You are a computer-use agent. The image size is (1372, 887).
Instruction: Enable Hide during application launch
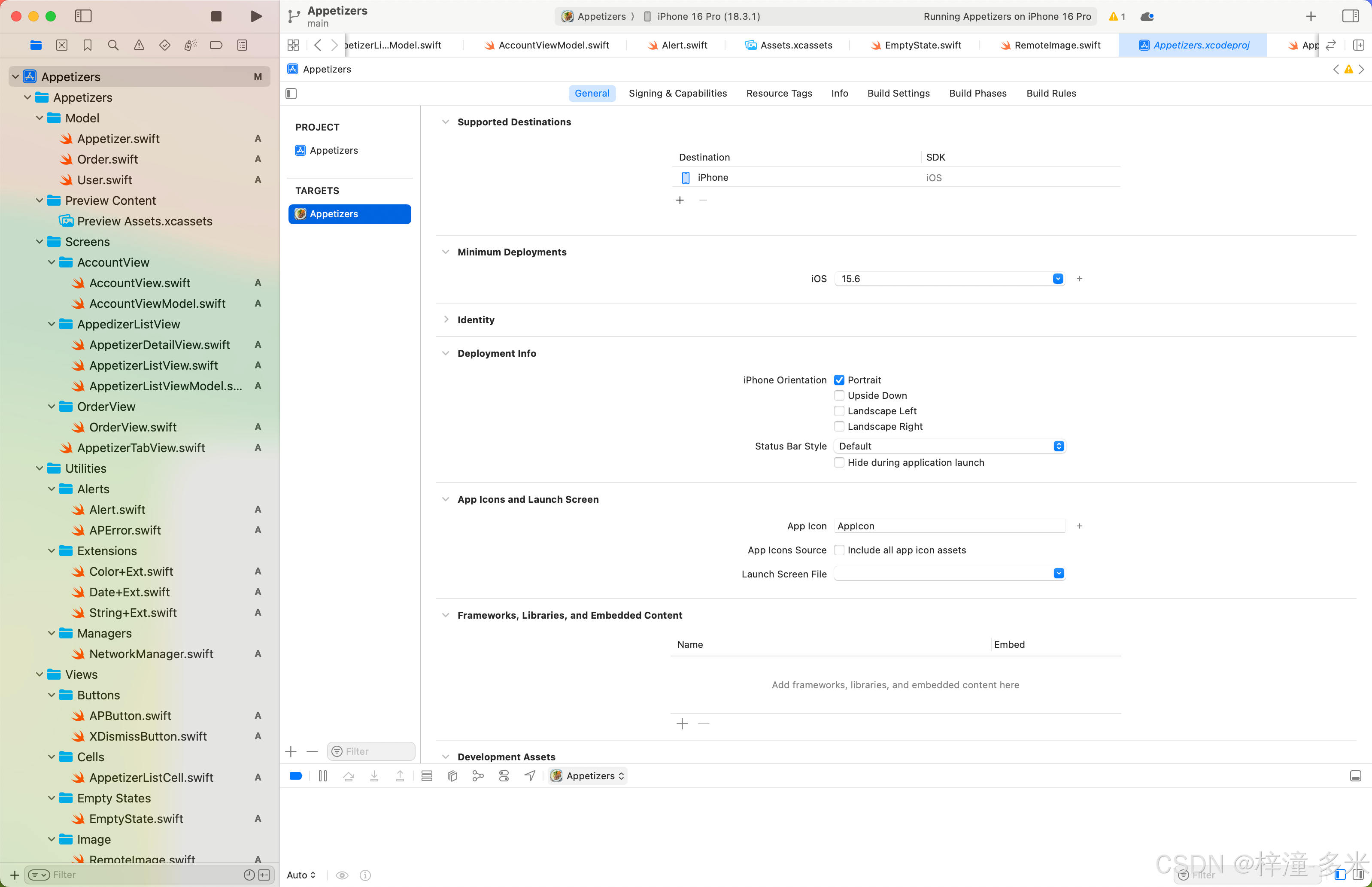click(x=839, y=462)
